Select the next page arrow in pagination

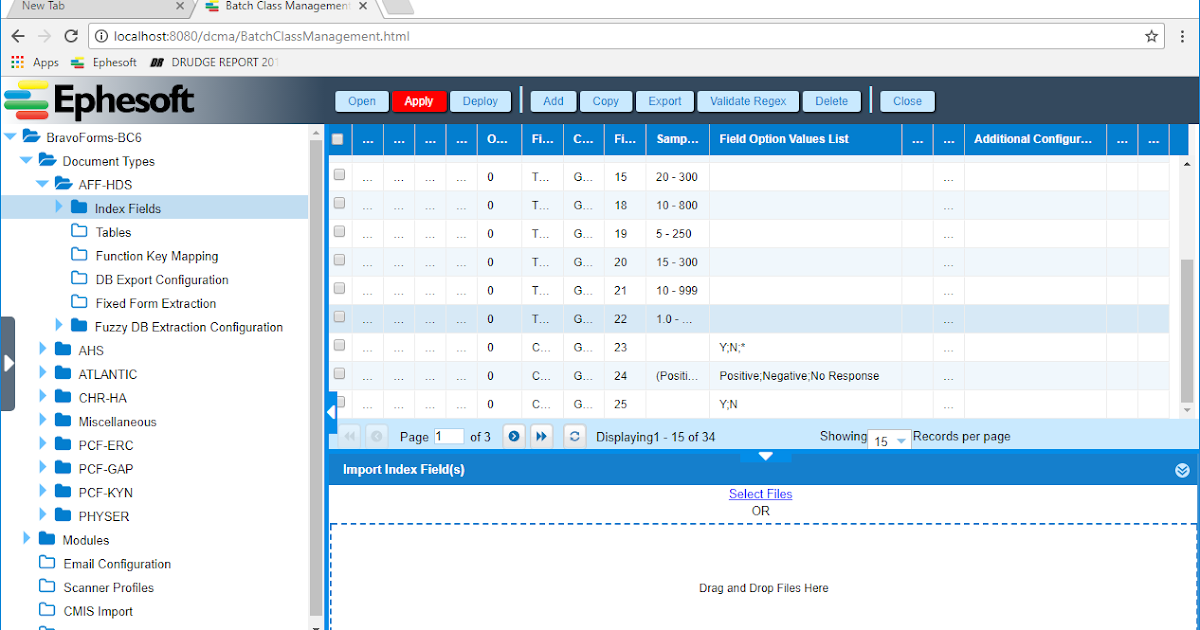513,436
